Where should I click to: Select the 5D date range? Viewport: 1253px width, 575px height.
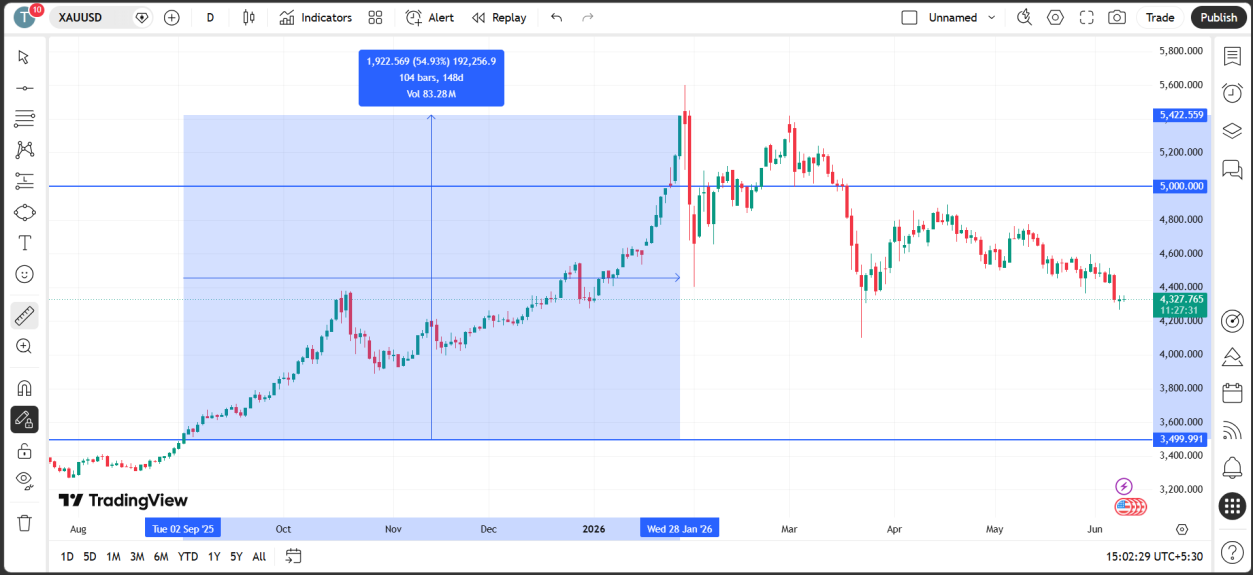90,556
